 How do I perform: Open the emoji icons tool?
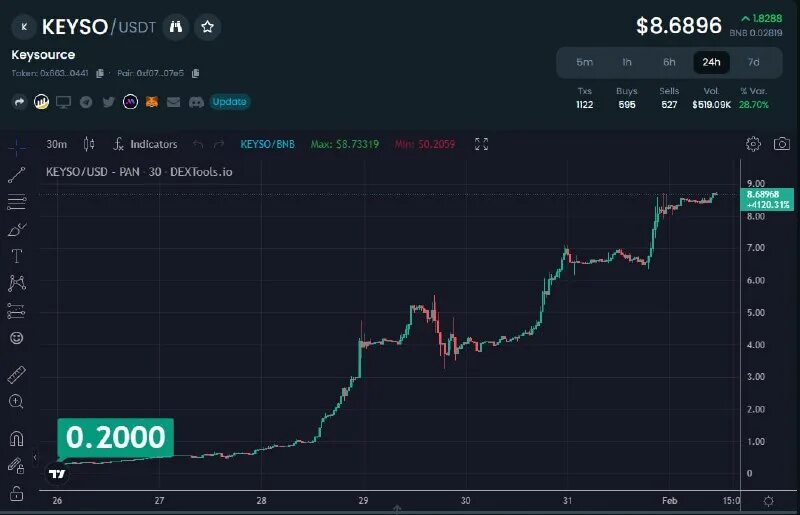16,338
